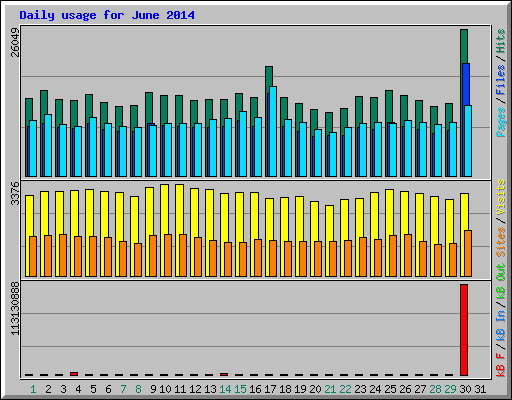Click day label '10' on the x-axis
512x400 pixels.
click(165, 389)
